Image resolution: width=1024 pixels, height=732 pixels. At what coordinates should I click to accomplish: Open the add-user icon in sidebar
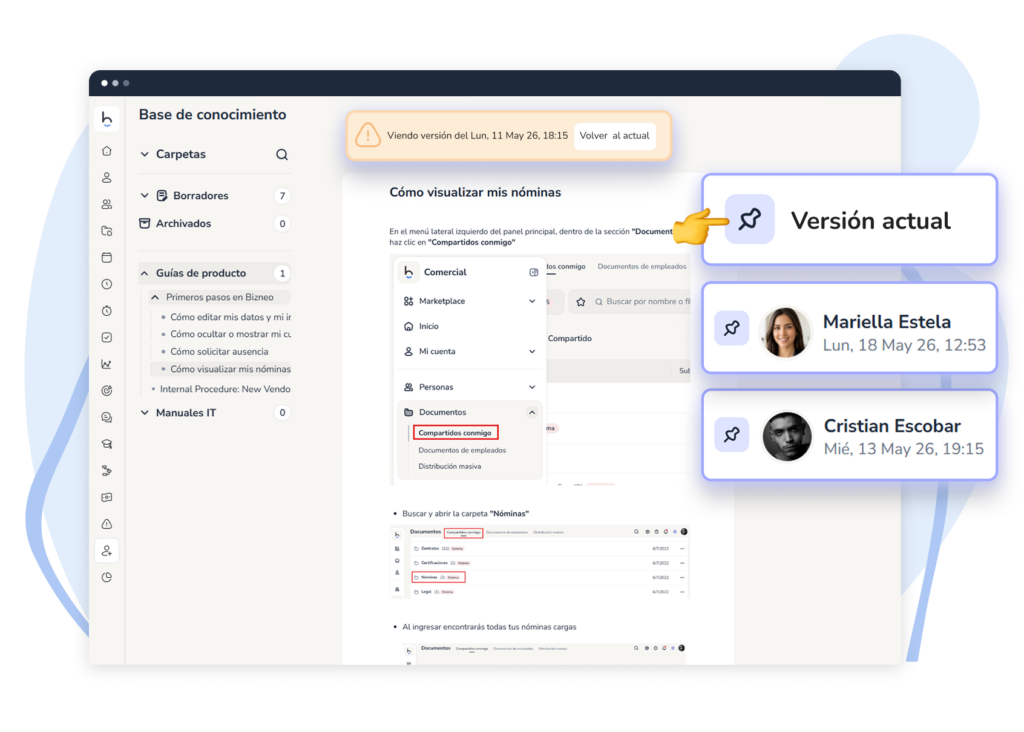(x=107, y=550)
